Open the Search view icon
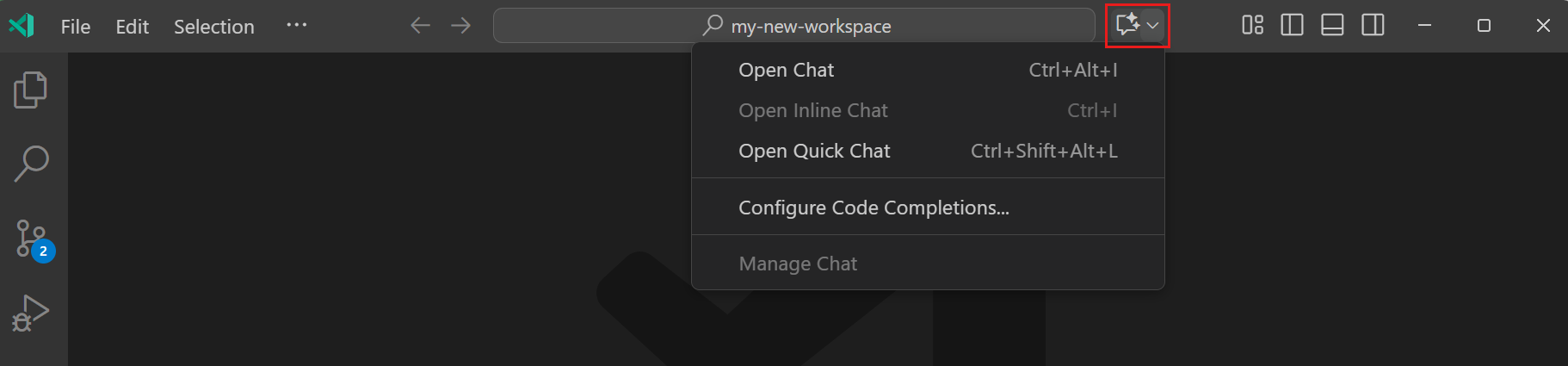 tap(31, 164)
